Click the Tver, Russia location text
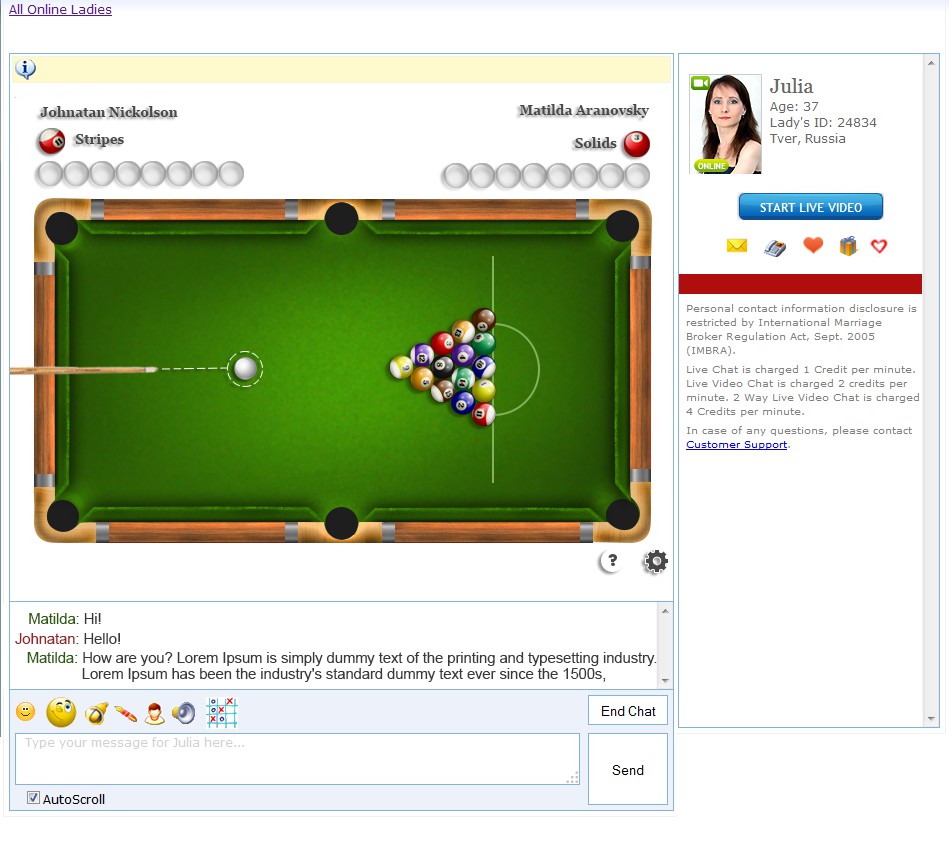The height and width of the screenshot is (850, 949). tap(807, 138)
